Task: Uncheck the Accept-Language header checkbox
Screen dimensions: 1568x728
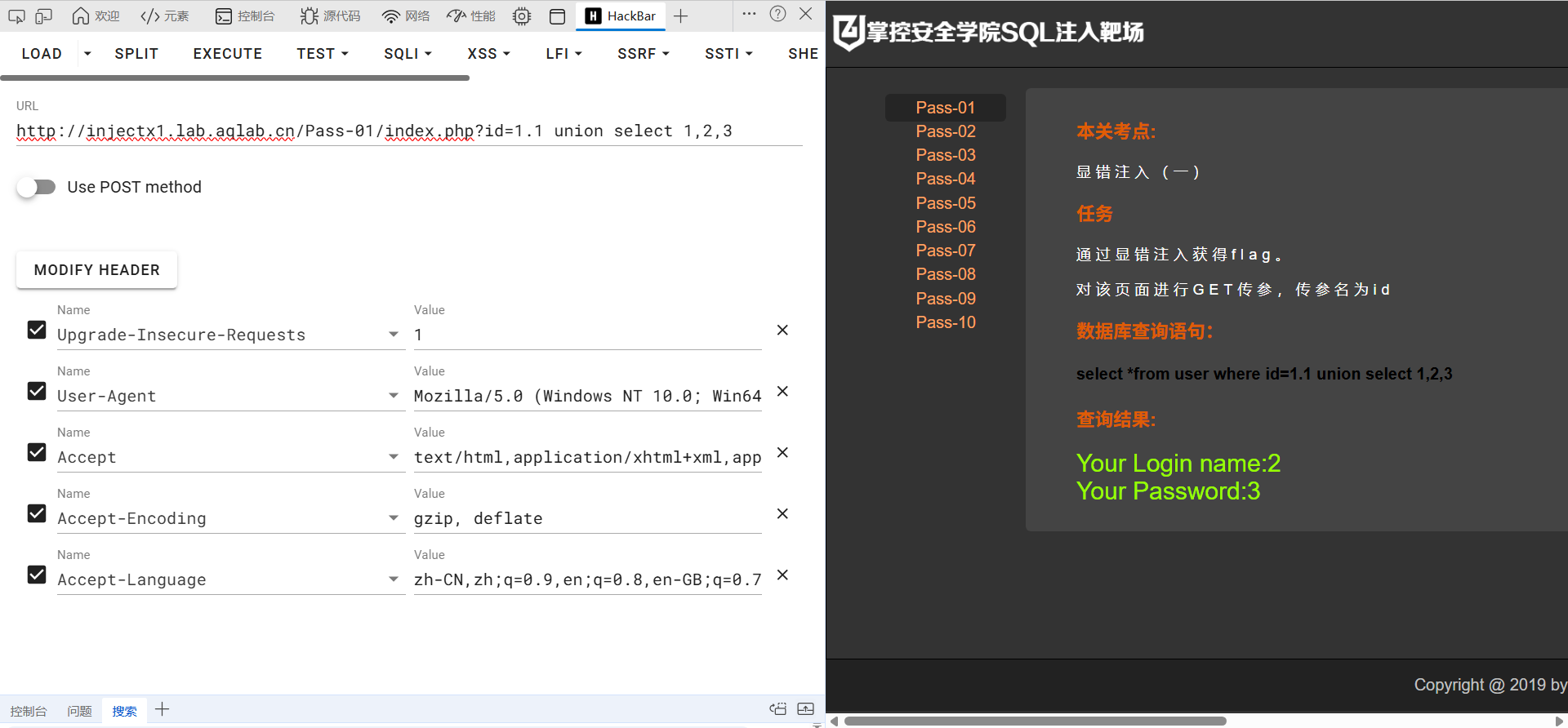Action: point(37,575)
